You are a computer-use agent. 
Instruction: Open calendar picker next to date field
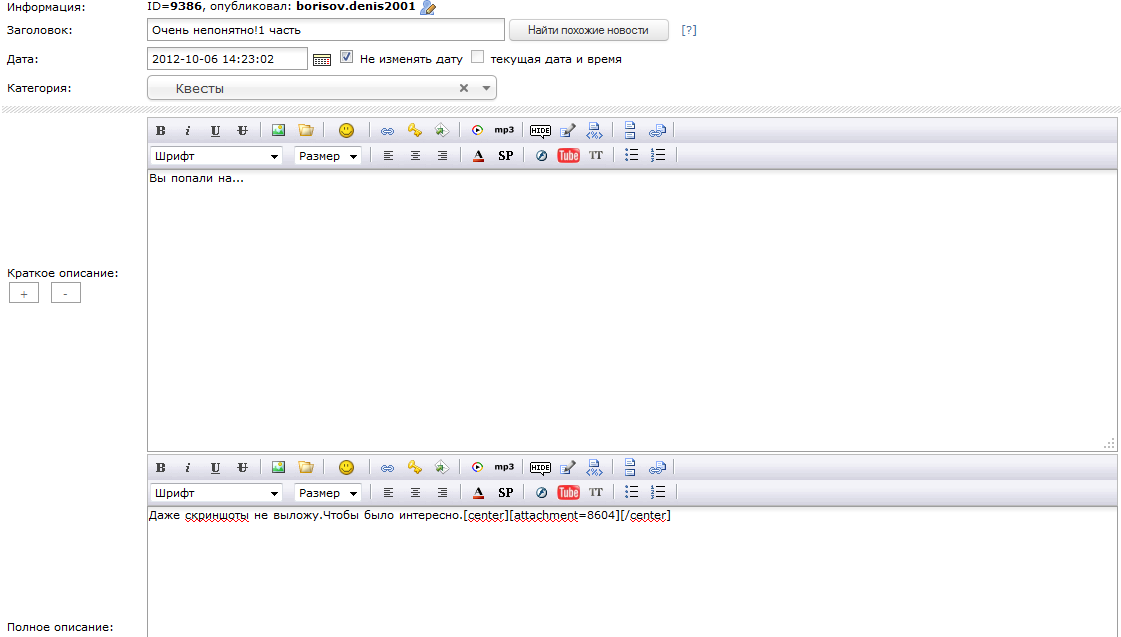pyautogui.click(x=322, y=60)
